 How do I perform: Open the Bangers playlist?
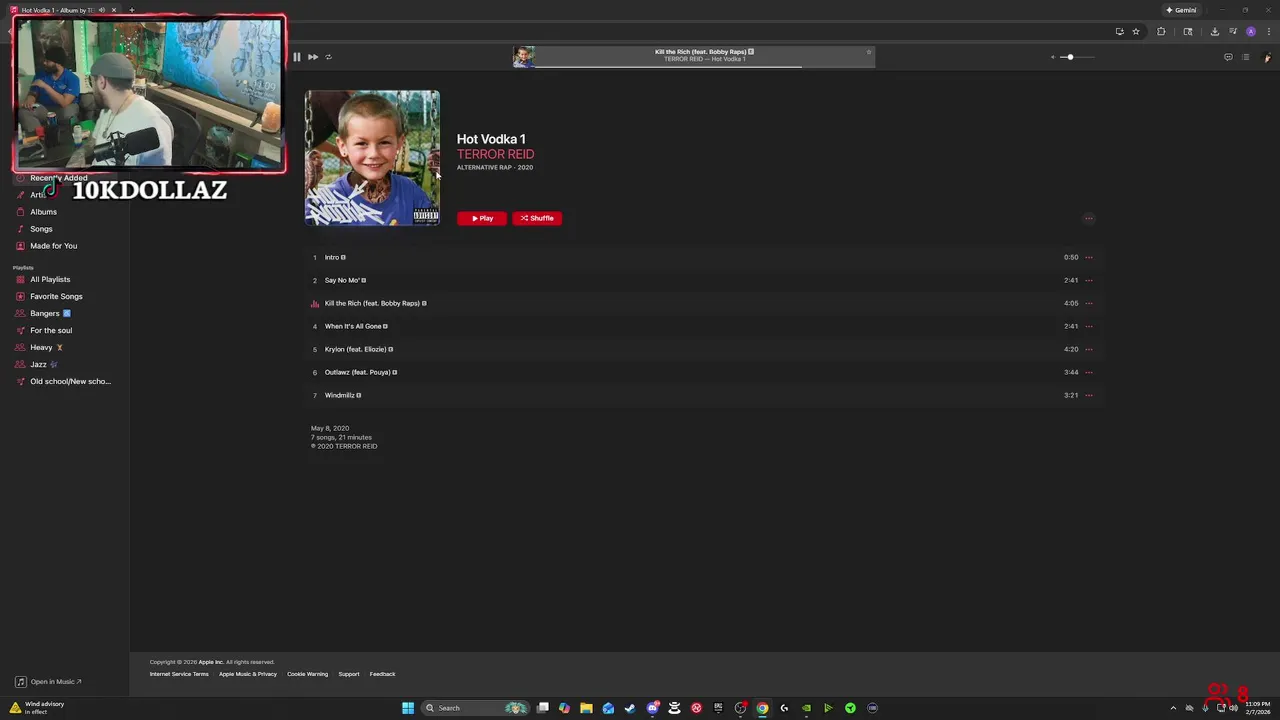pos(45,314)
